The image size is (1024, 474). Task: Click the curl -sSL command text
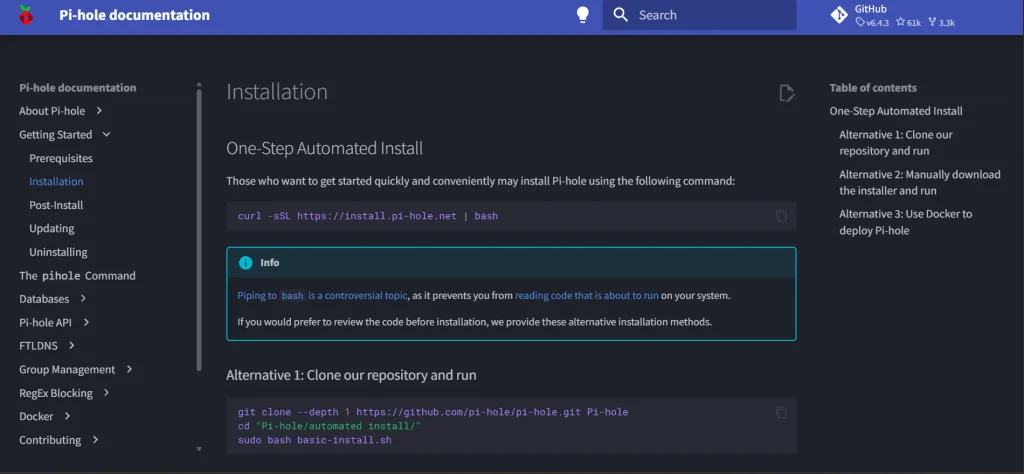(x=368, y=216)
